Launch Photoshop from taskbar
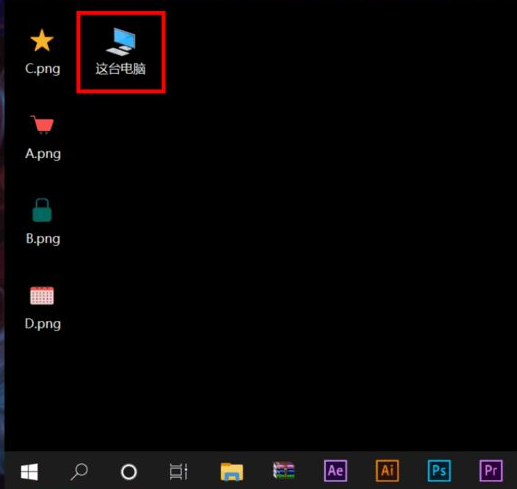The width and height of the screenshot is (517, 489). pos(439,471)
